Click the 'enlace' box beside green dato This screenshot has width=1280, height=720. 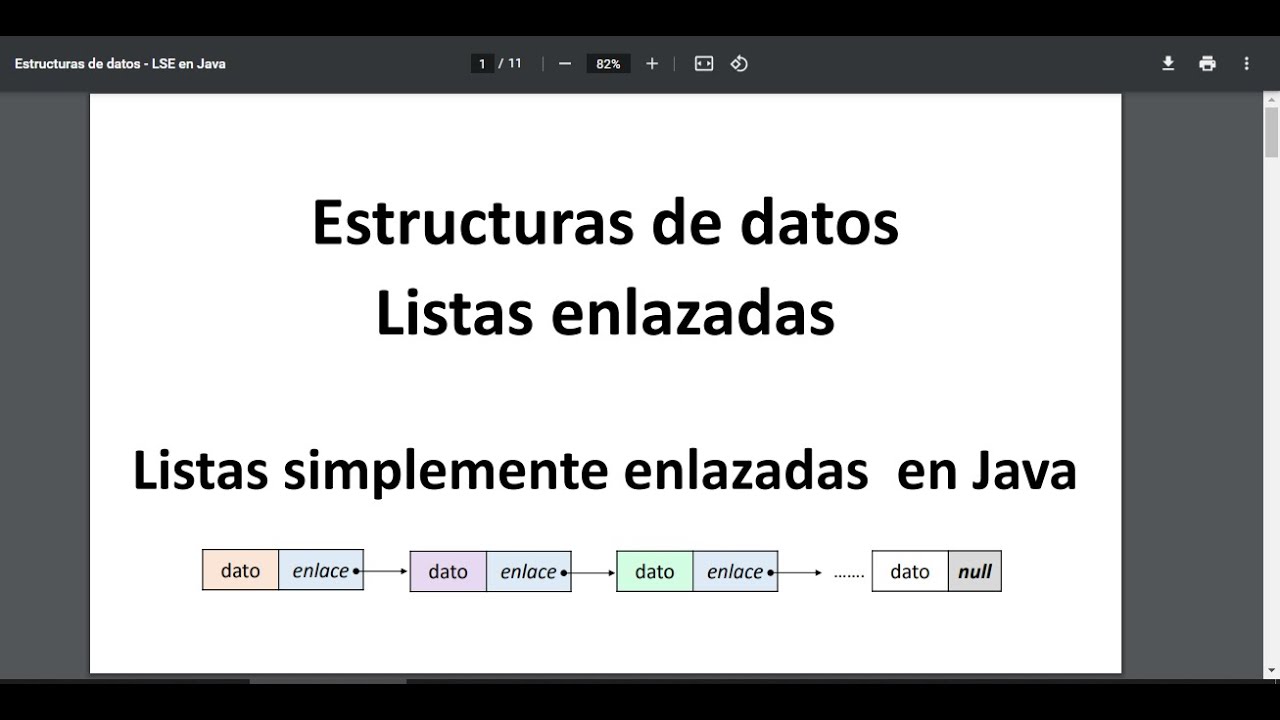coord(735,571)
